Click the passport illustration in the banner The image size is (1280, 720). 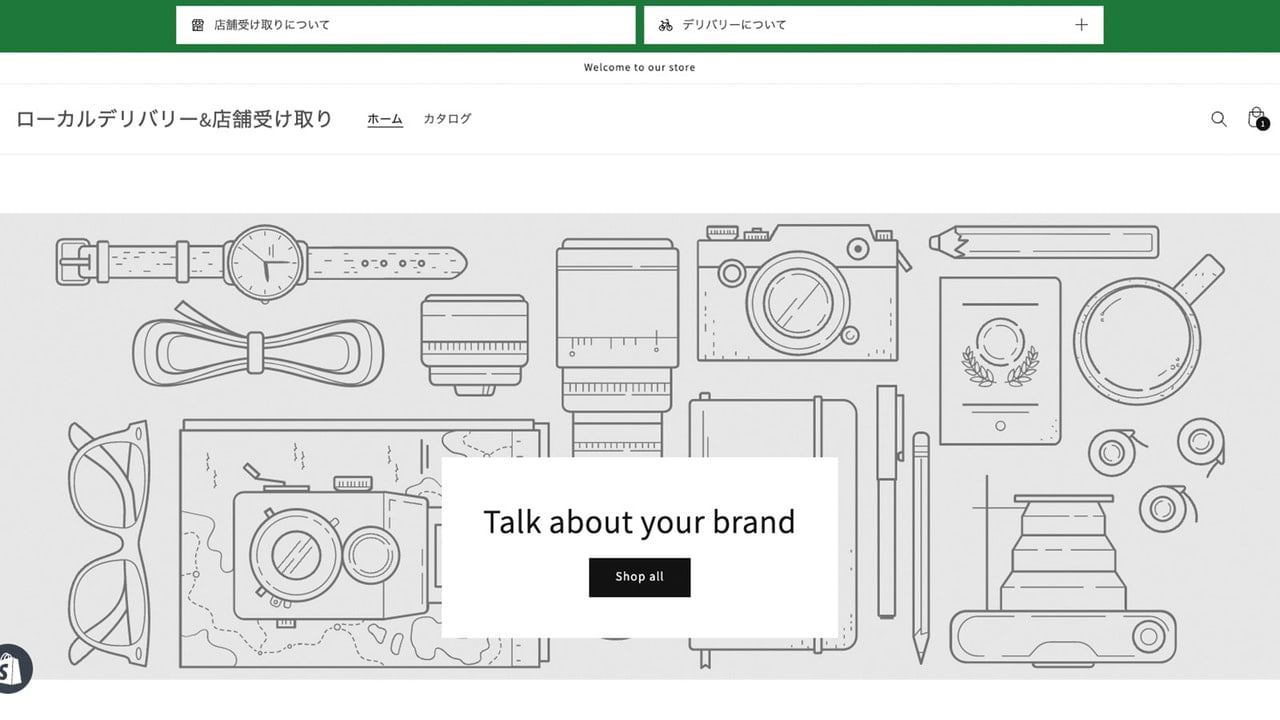click(1000, 361)
